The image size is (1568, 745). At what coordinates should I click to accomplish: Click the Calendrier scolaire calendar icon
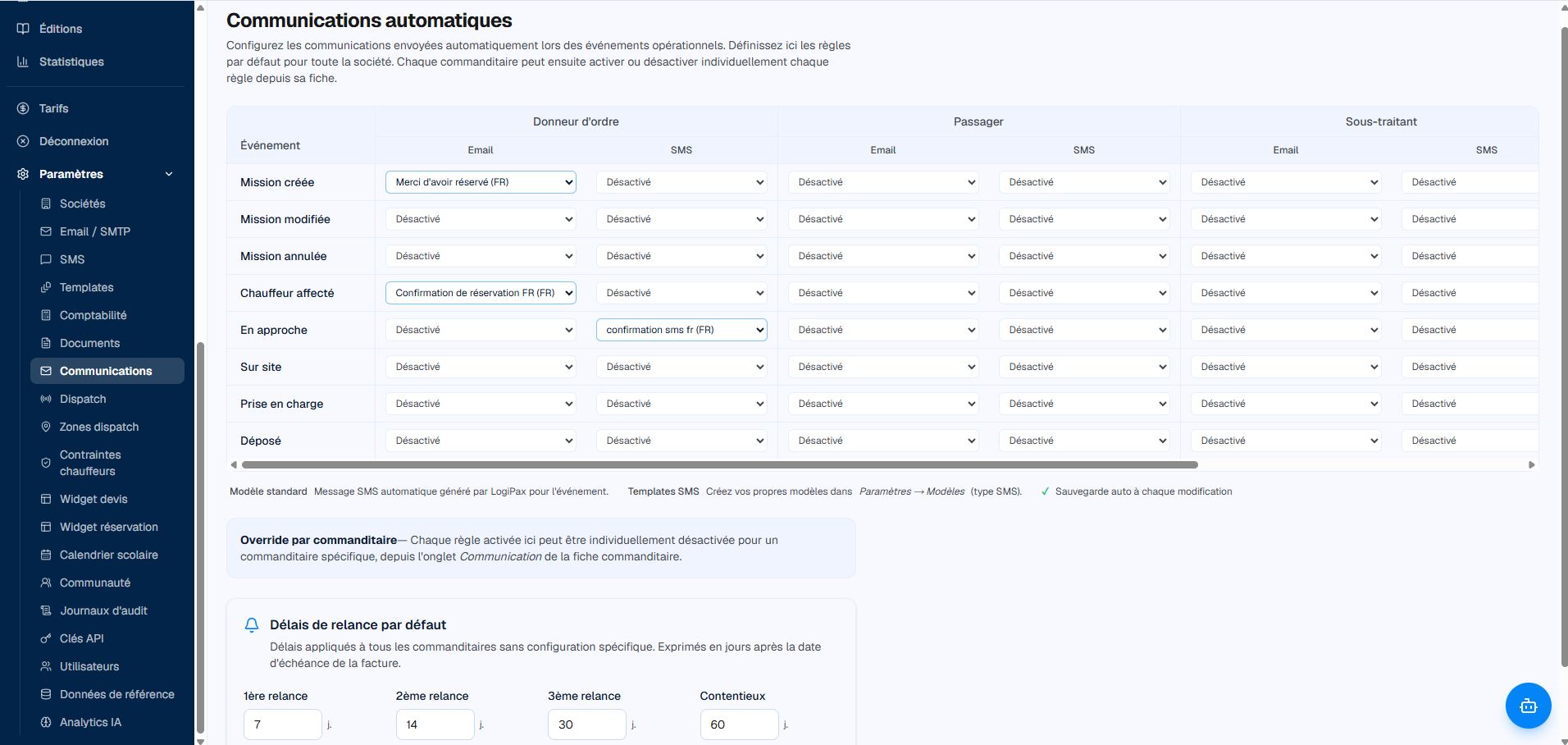[x=46, y=555]
